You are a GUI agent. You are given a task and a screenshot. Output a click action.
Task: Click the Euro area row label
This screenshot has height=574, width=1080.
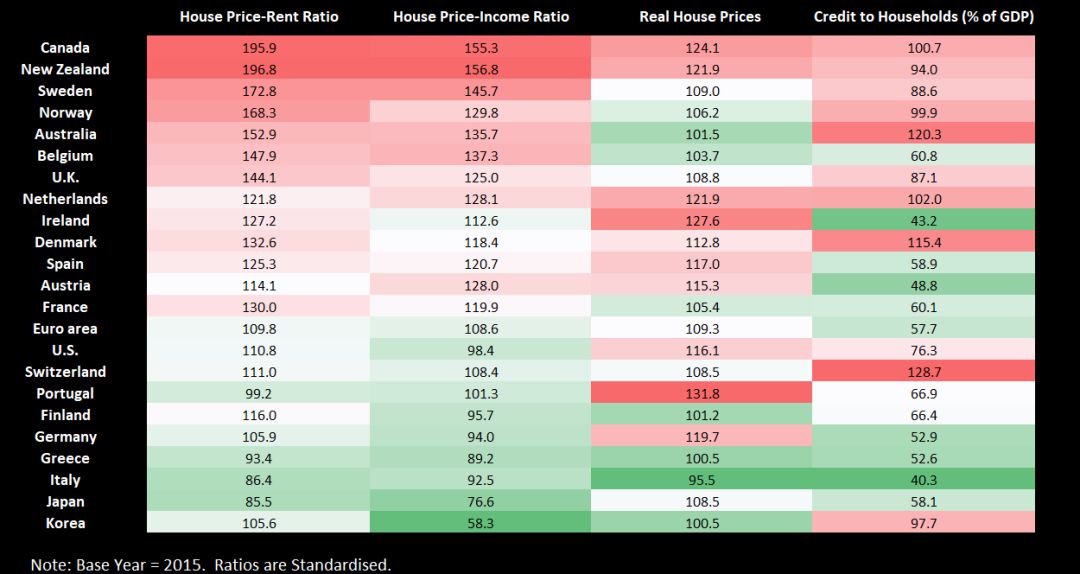pyautogui.click(x=65, y=329)
